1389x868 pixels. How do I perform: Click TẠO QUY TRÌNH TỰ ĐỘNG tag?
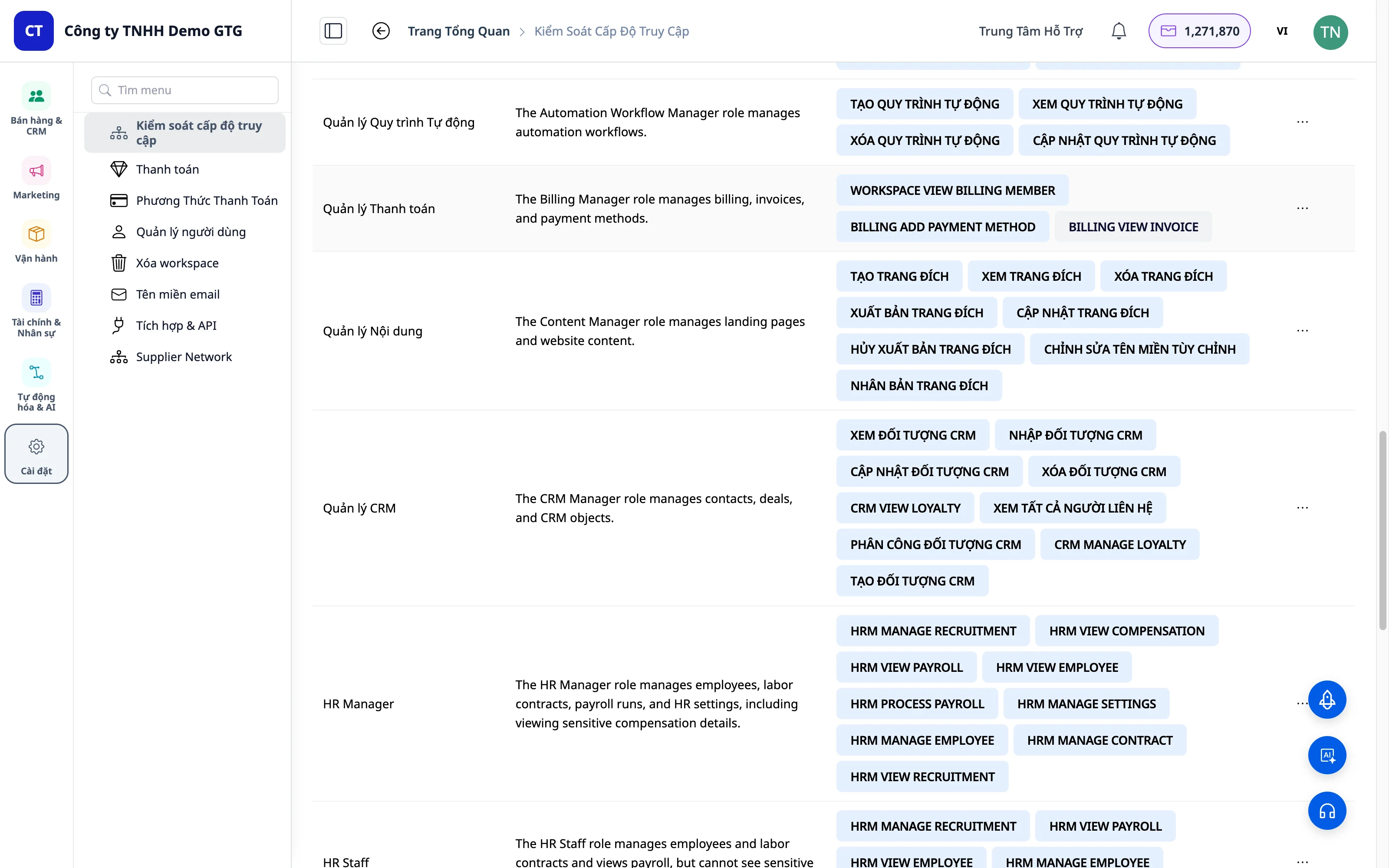click(x=924, y=104)
